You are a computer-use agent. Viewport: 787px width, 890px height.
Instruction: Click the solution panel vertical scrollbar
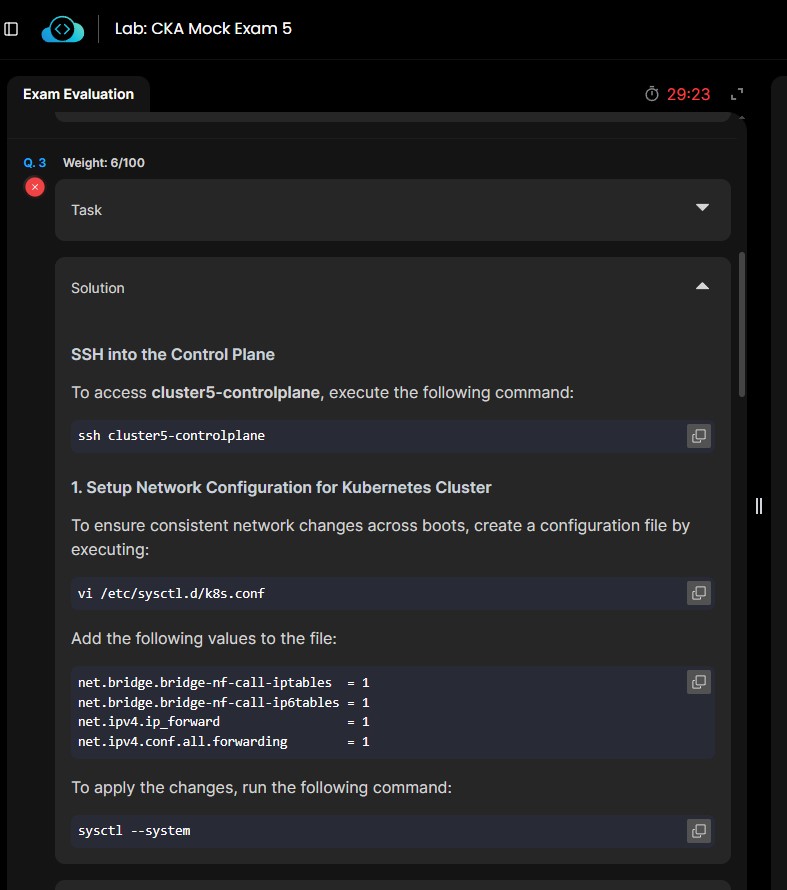742,325
